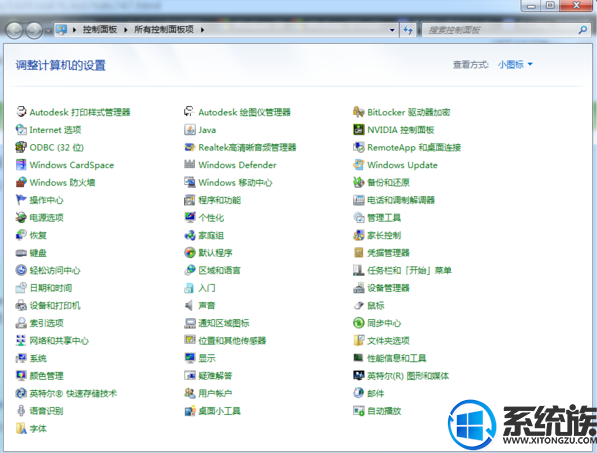The image size is (597, 453).
Task: Select the 控制面板 breadcrumb item
Action: click(100, 30)
